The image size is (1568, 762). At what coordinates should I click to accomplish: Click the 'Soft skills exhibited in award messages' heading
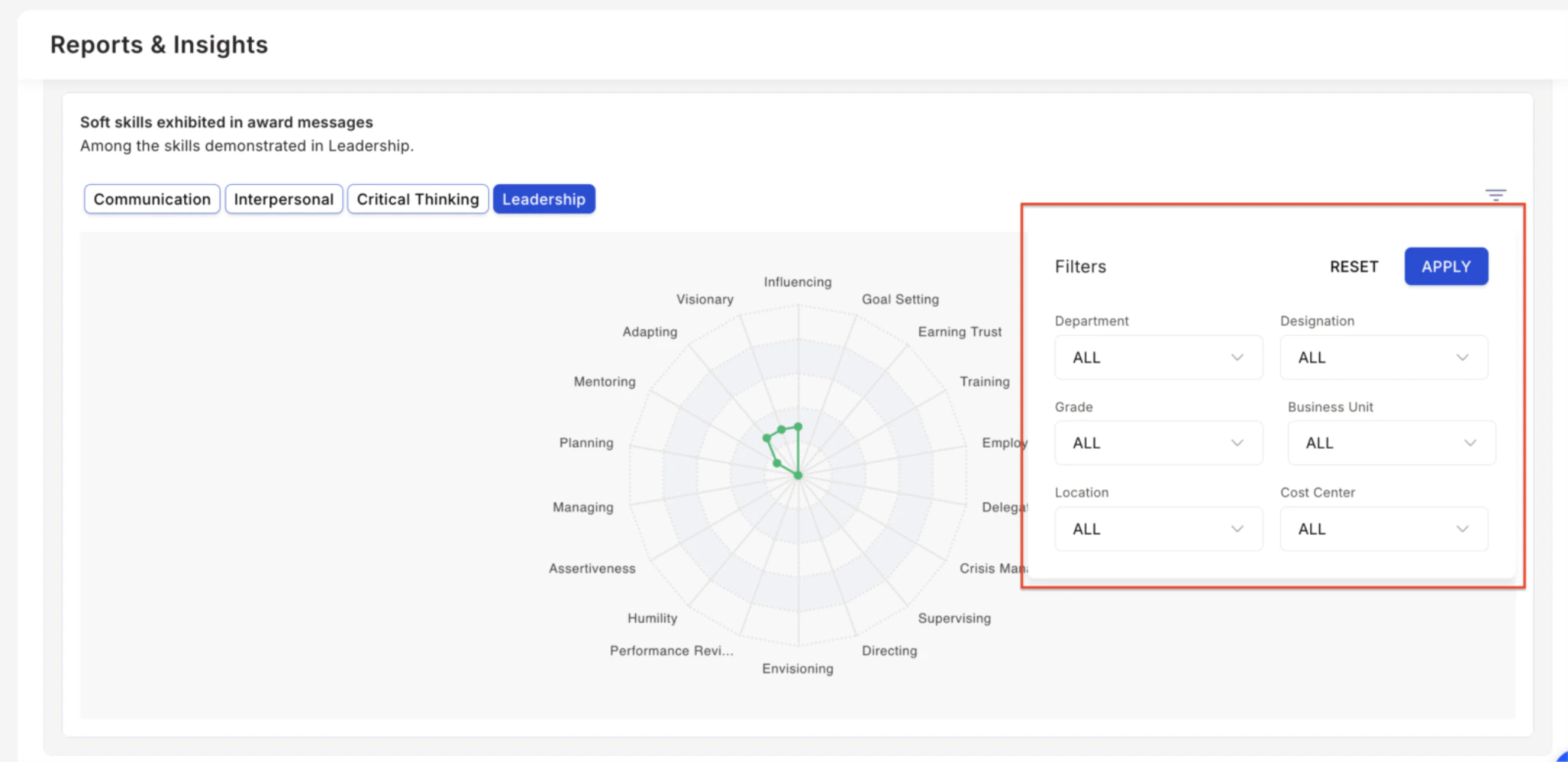[226, 122]
